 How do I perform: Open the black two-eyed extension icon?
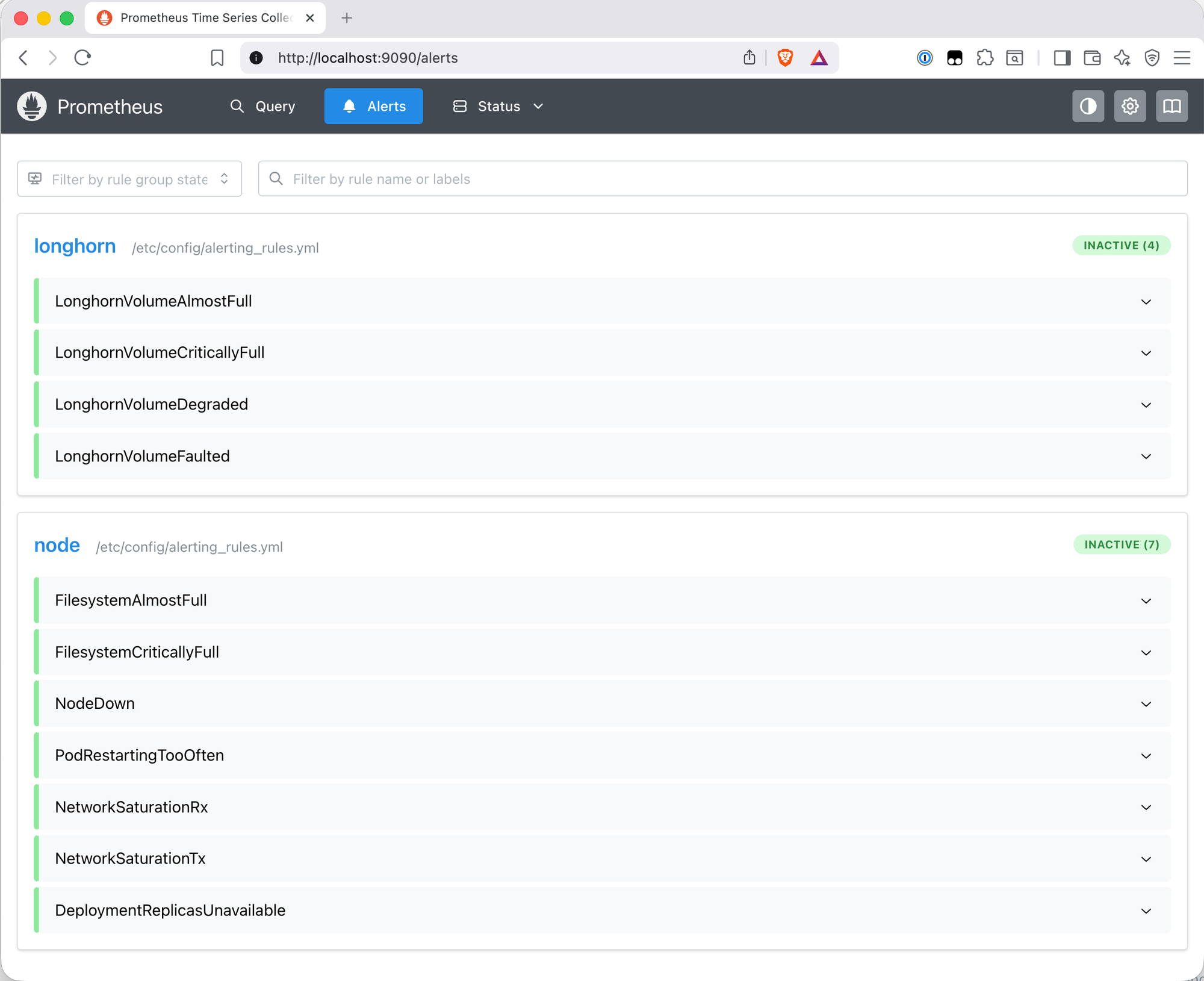coord(955,58)
